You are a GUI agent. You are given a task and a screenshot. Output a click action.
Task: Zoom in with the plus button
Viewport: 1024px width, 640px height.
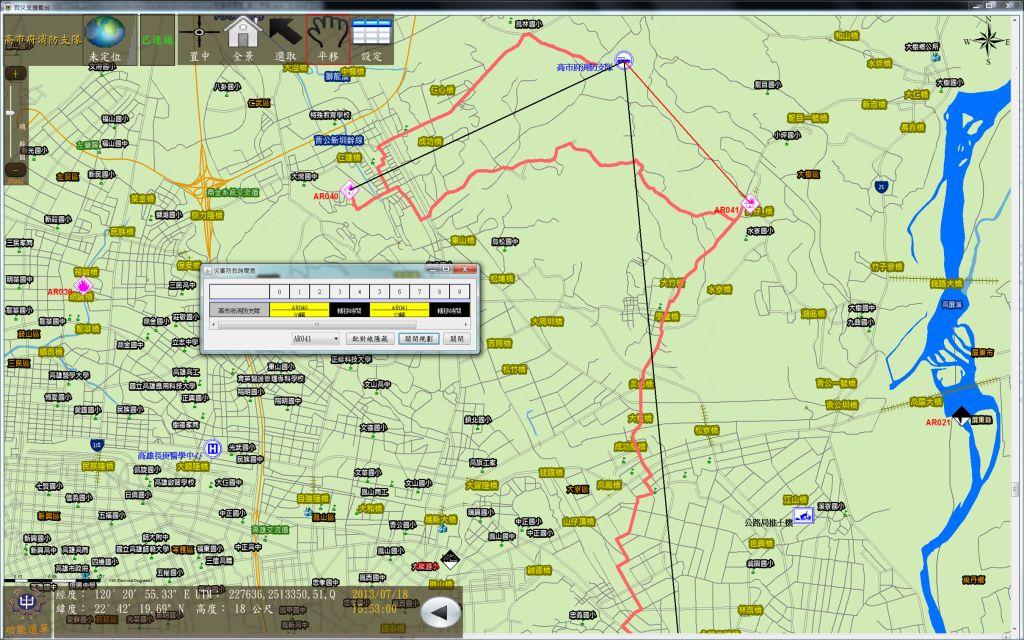click(15, 73)
